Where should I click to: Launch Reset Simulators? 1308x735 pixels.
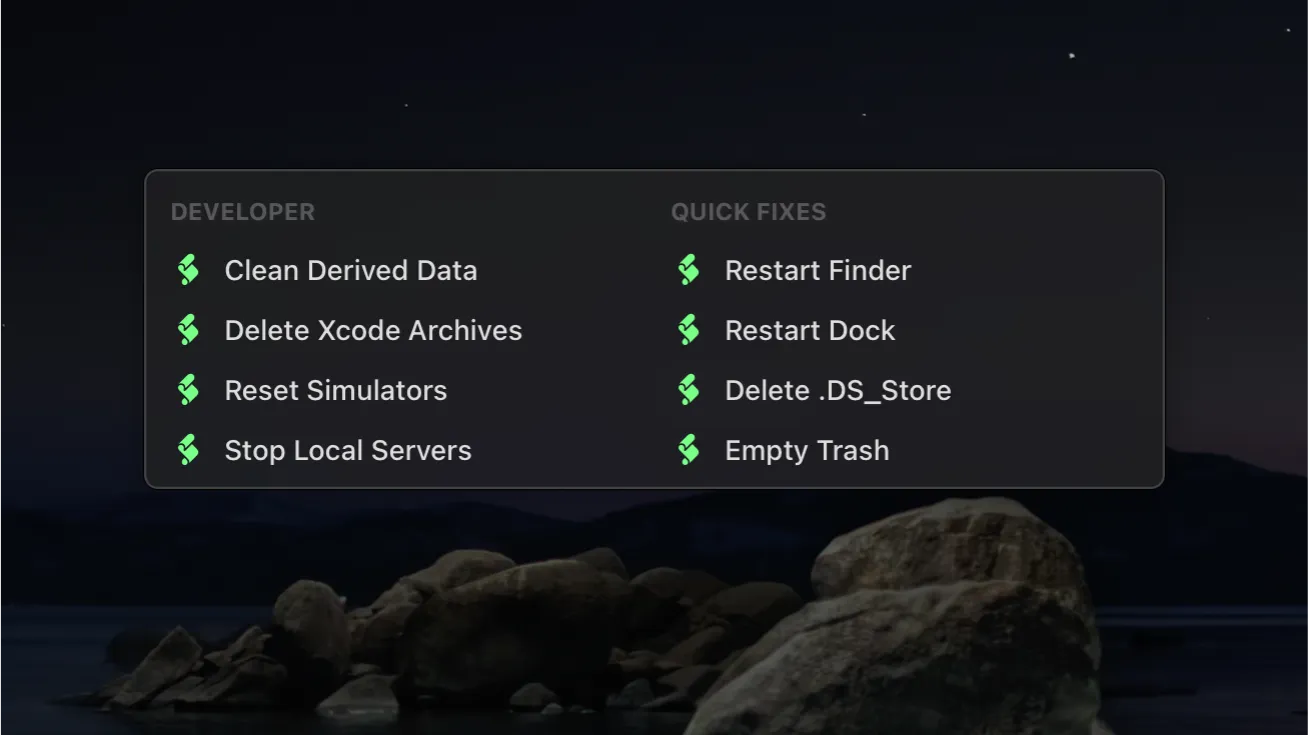(x=336, y=390)
